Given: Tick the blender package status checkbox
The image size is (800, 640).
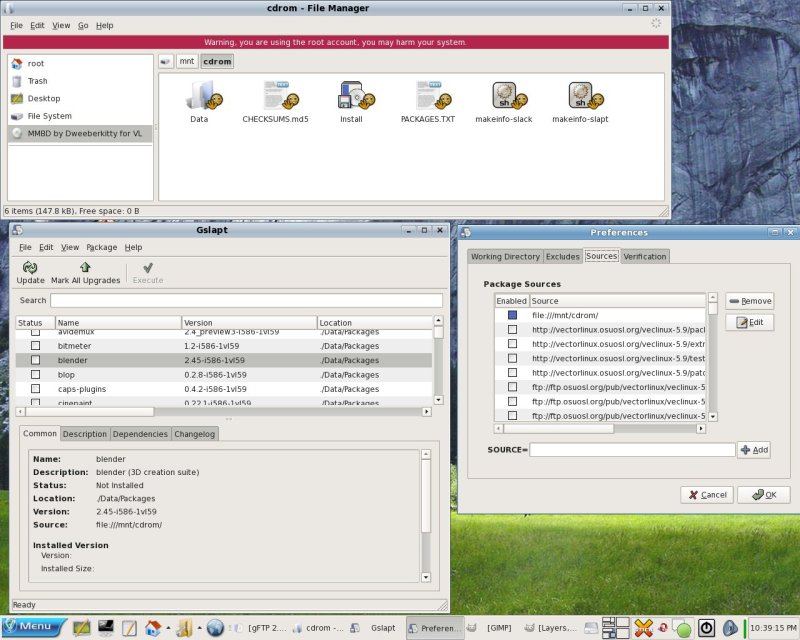Looking at the screenshot, I should click(35, 360).
